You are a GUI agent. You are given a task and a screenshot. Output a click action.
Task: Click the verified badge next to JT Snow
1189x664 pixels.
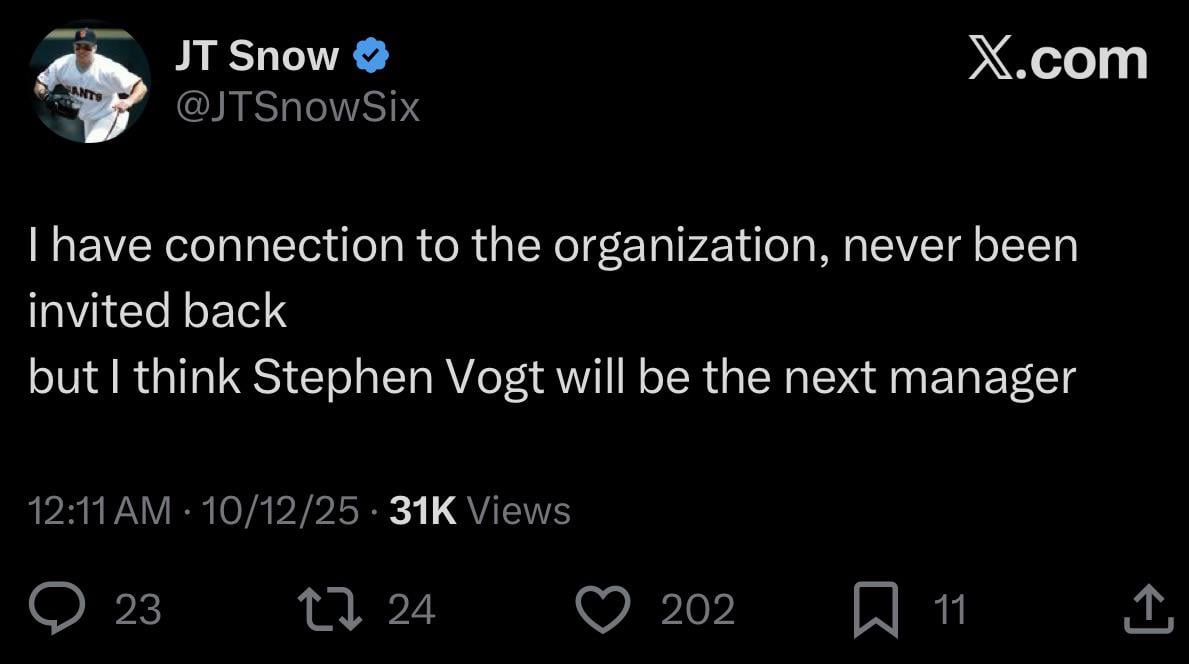(371, 55)
